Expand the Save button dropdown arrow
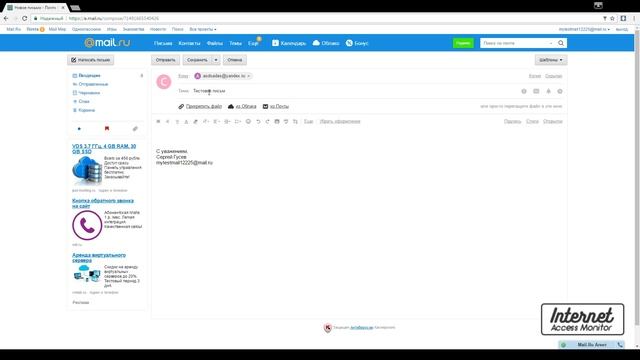Image resolution: width=640 pixels, height=360 pixels. 216,60
